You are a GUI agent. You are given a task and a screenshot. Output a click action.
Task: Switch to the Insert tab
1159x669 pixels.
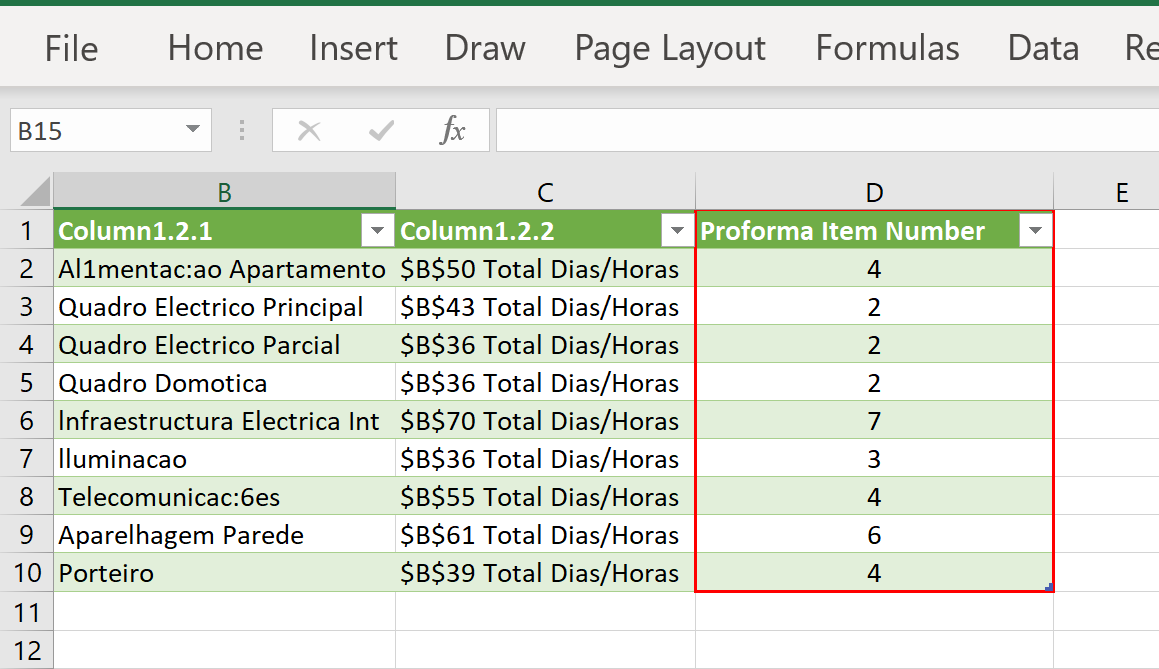353,48
